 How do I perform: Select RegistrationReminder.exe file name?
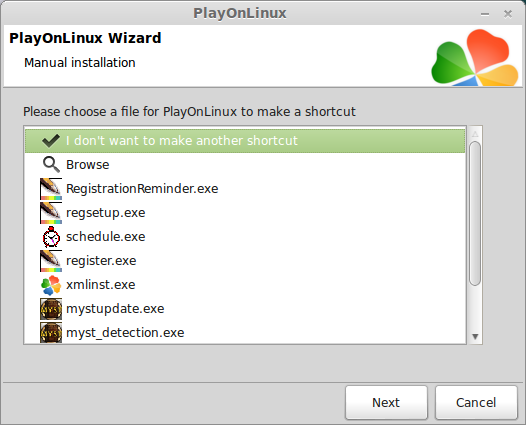pyautogui.click(x=142, y=189)
